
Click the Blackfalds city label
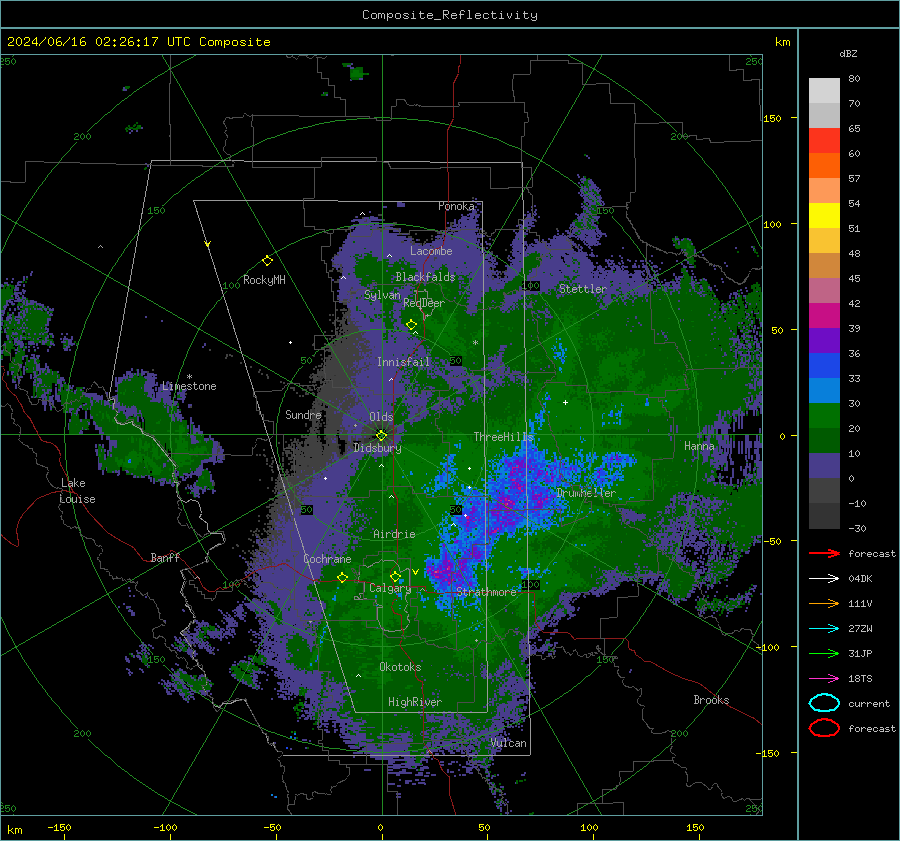coord(425,277)
